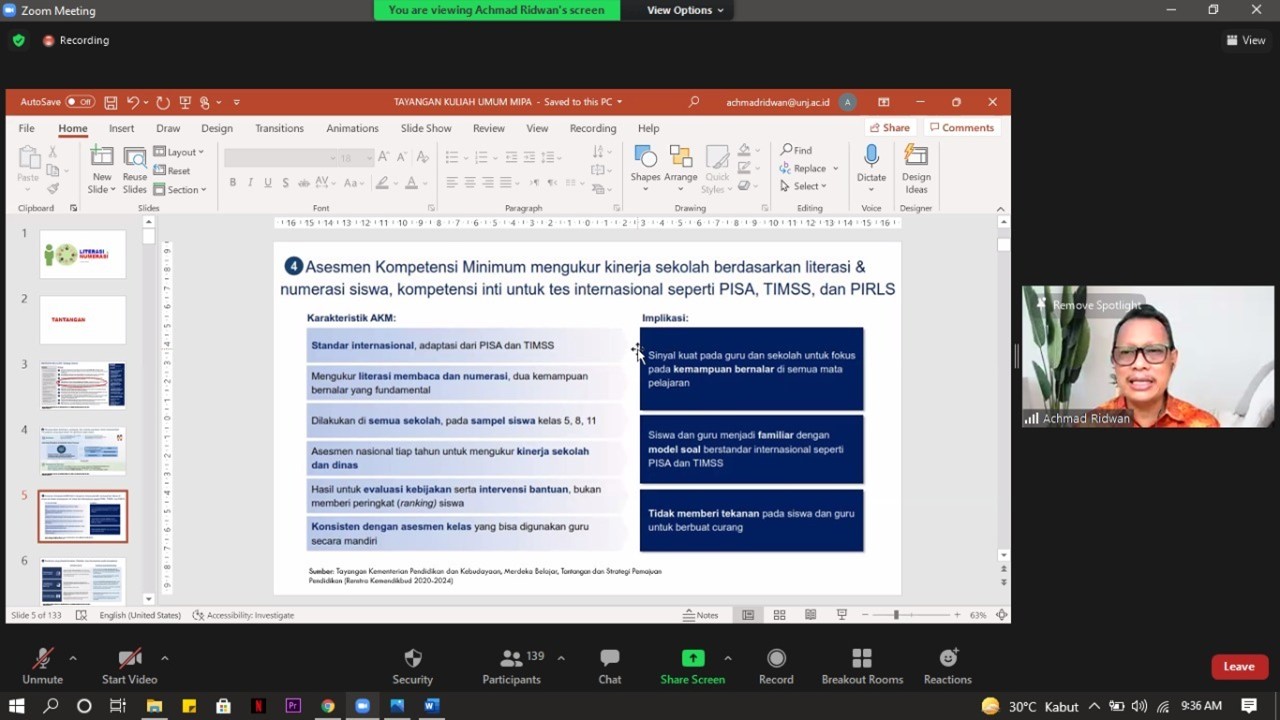Click the Dictate microphone icon
The width and height of the screenshot is (1280, 720).
(x=871, y=157)
